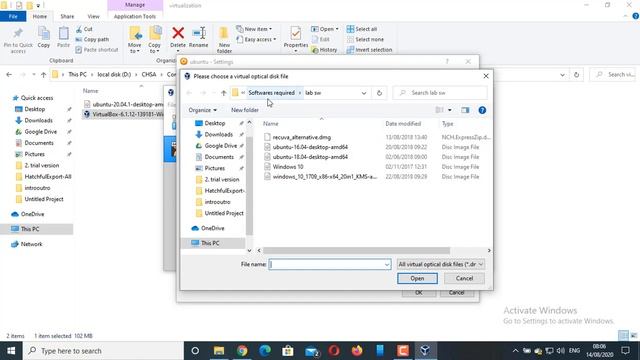The image size is (640, 360).
Task: Click the Rename icon in the ribbon
Action: pyautogui.click(x=199, y=38)
